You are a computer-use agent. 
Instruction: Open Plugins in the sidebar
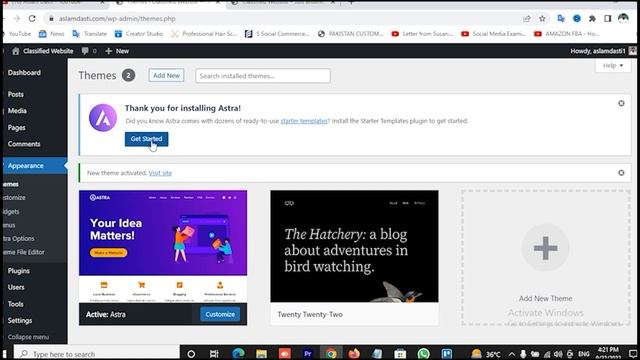coord(18,271)
